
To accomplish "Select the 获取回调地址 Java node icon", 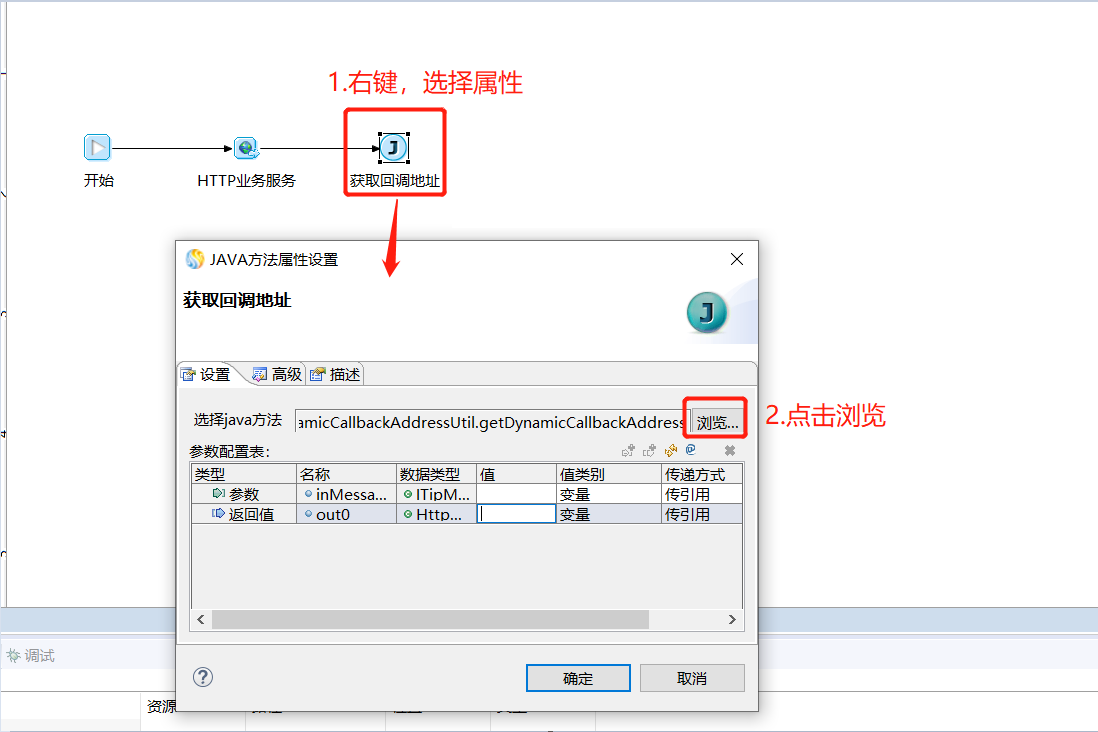I will click(x=394, y=148).
